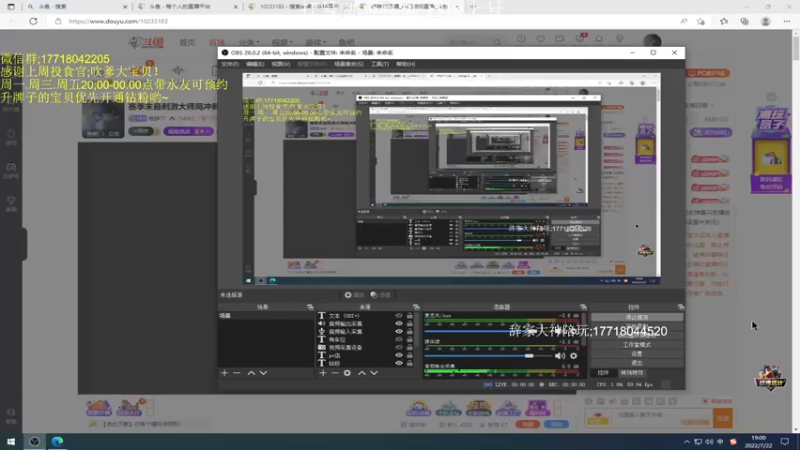800x450 pixels.
Task: Remove the selected scene with the minus icon
Action: click(236, 373)
